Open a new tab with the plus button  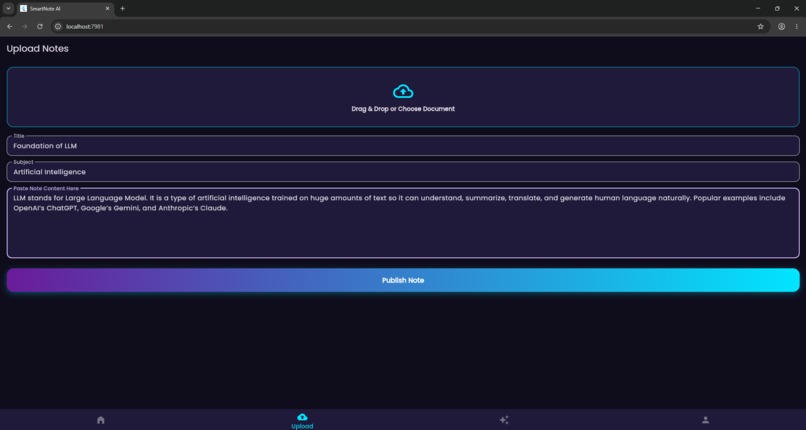[122, 8]
